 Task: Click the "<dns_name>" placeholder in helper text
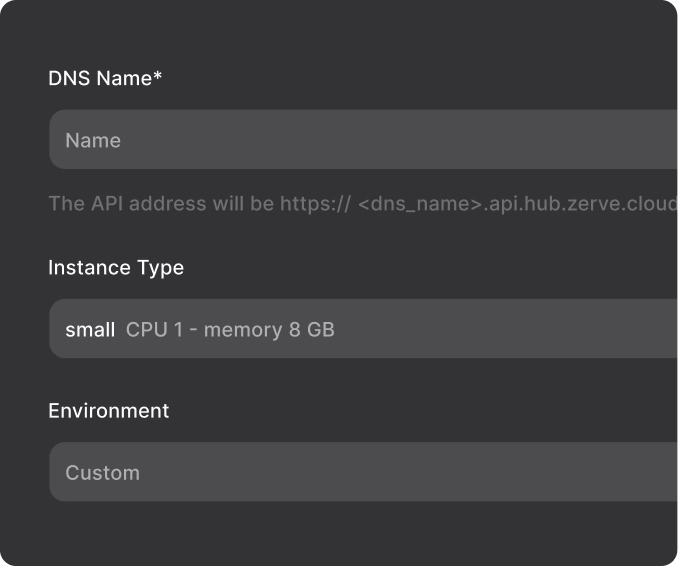420,204
